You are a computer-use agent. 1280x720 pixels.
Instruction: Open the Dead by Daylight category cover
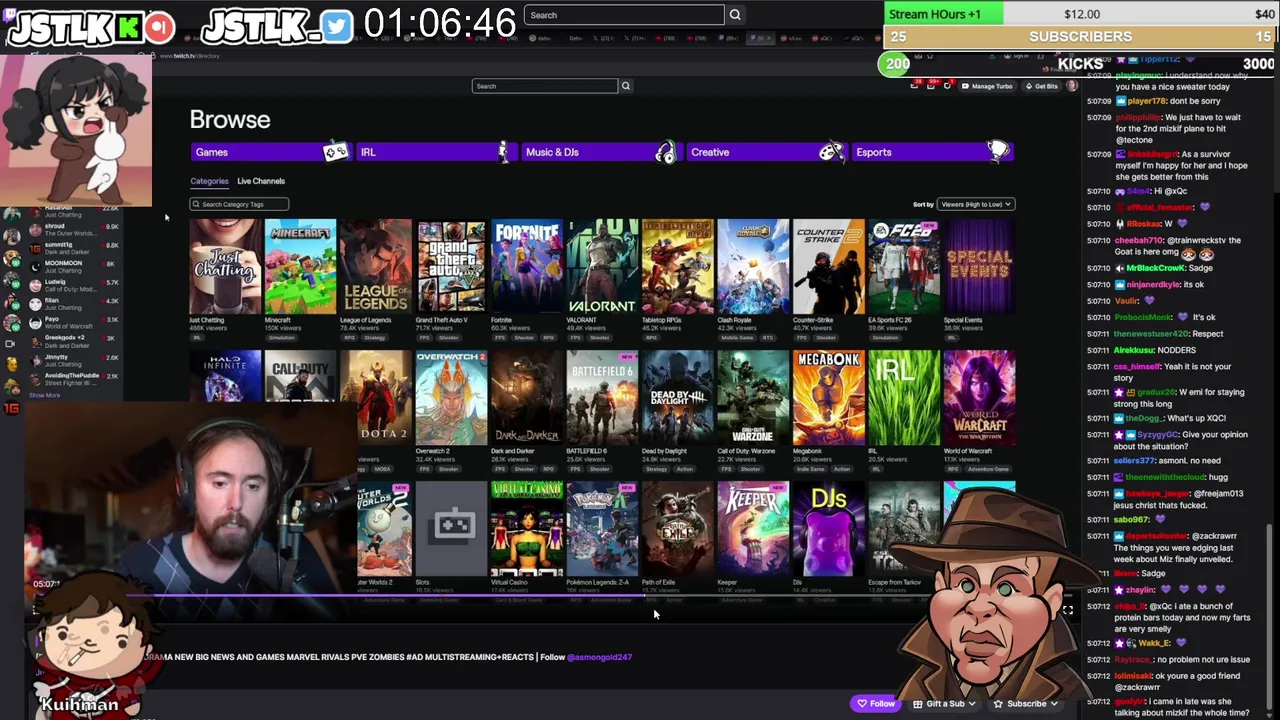(x=677, y=397)
